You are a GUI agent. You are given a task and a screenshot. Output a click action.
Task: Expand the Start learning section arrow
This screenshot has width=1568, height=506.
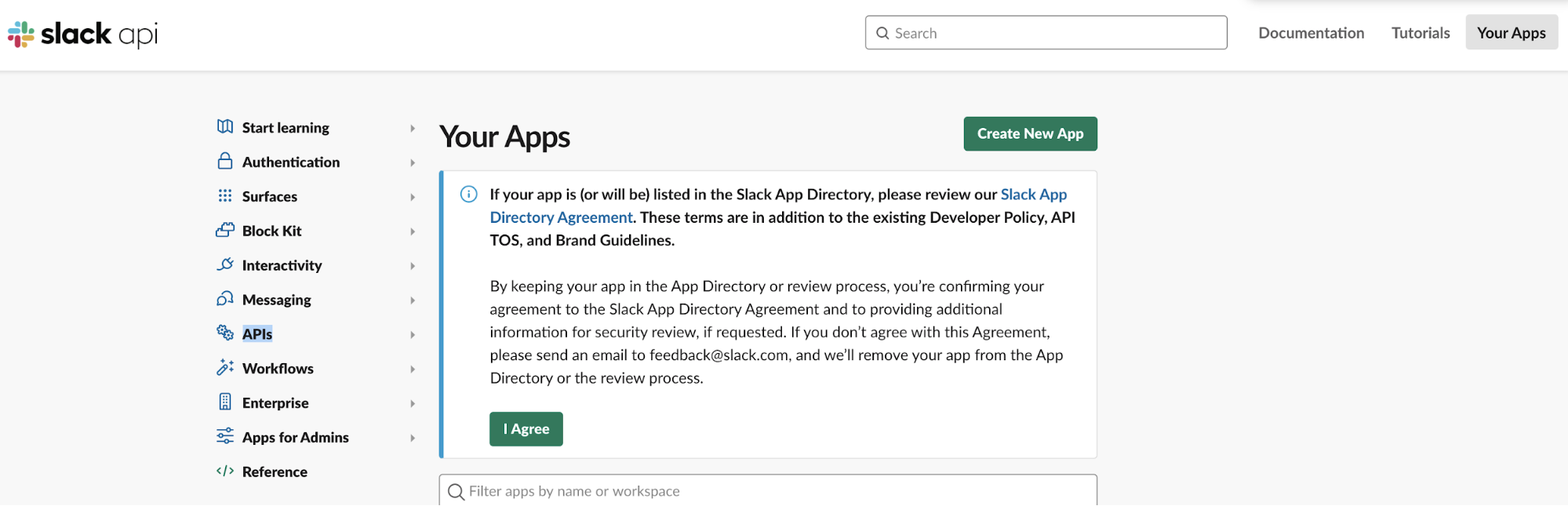pyautogui.click(x=413, y=129)
